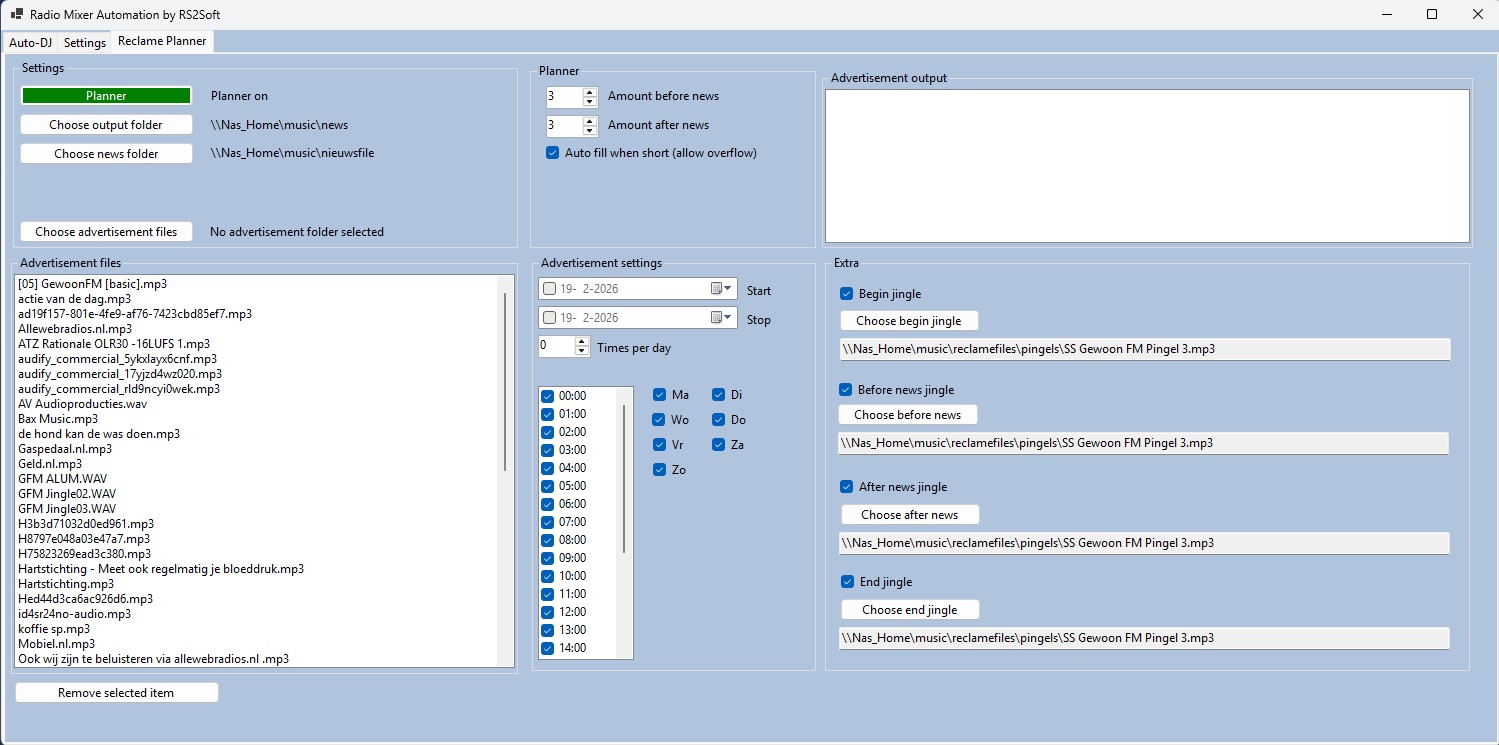Screen dimensions: 1499x745
Task: Click Choose end jingle
Action: click(909, 609)
